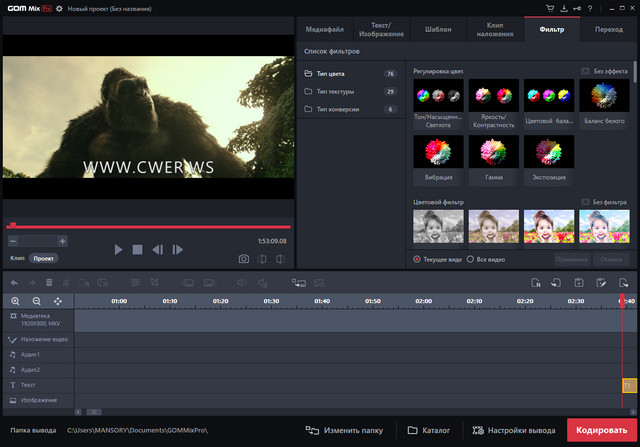This screenshot has width=640, height=447.
Task: Zoom in on the timeline
Action: 16,301
